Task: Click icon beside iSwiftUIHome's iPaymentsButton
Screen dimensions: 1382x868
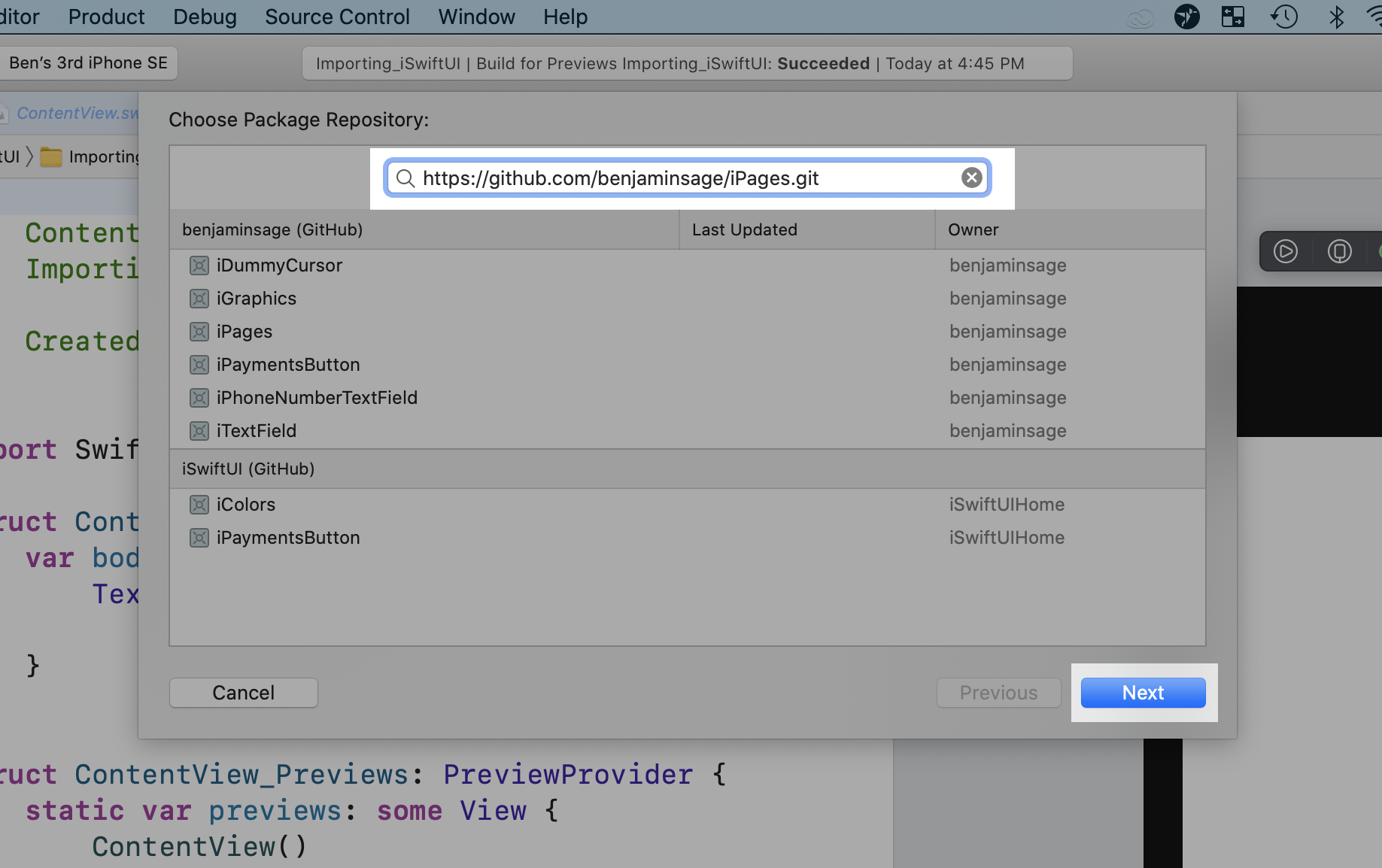Action: 199,538
